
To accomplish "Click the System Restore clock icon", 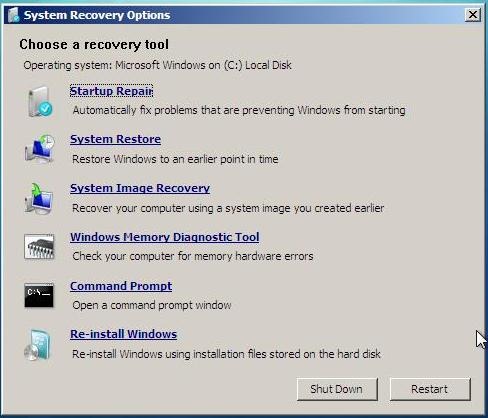I will tap(40, 149).
